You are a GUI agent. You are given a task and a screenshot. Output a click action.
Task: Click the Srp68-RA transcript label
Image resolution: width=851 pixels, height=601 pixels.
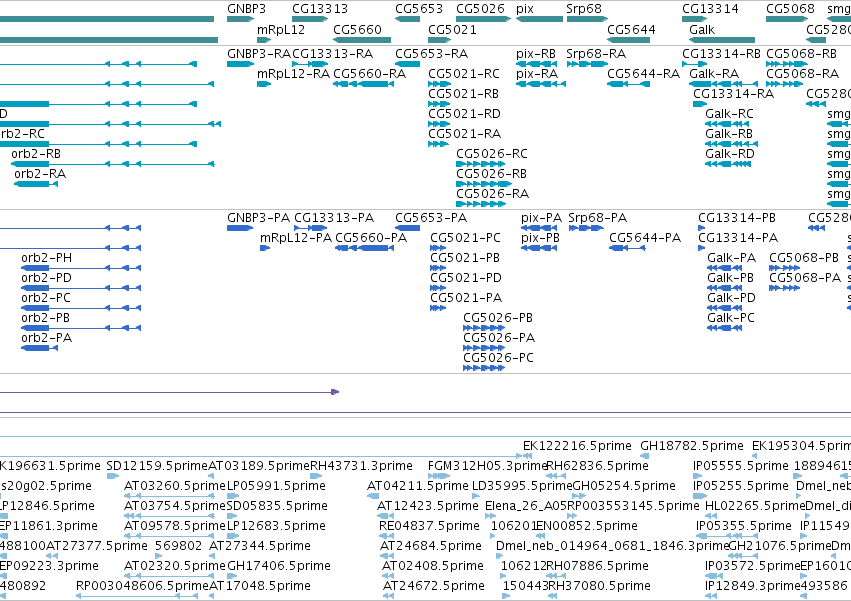pos(596,54)
